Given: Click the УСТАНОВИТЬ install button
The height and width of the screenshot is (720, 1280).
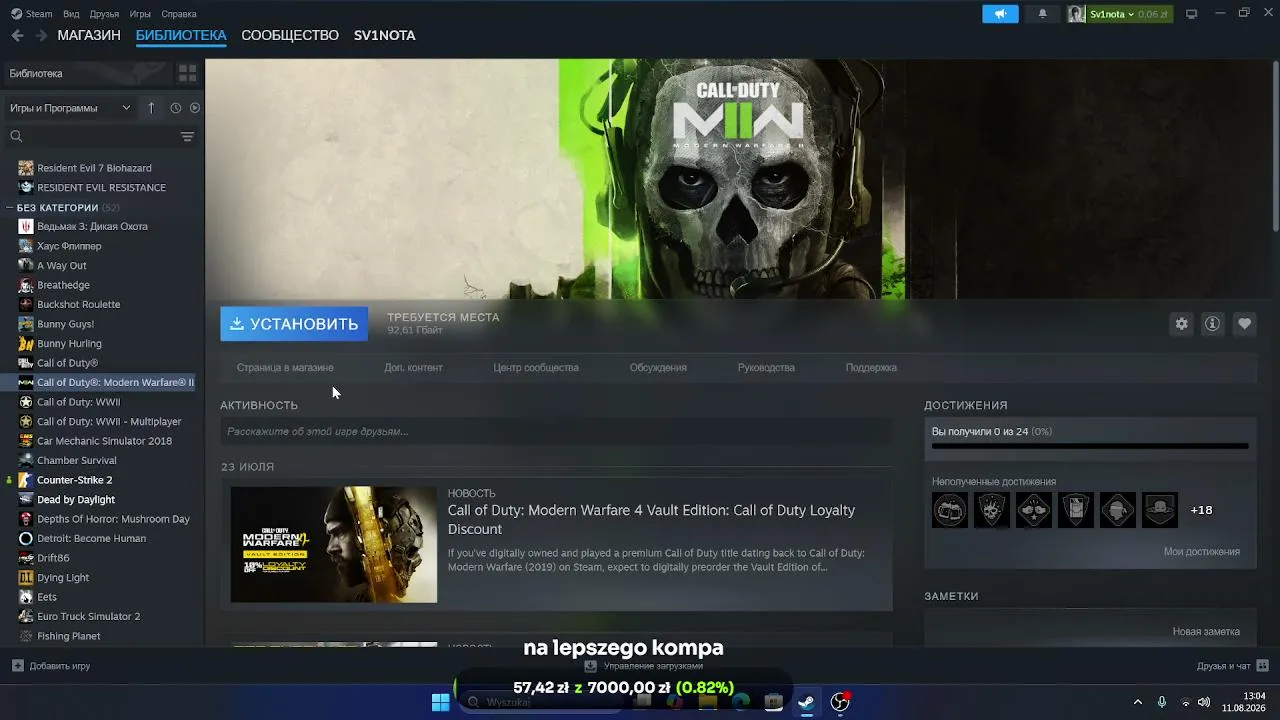Looking at the screenshot, I should click(x=294, y=324).
